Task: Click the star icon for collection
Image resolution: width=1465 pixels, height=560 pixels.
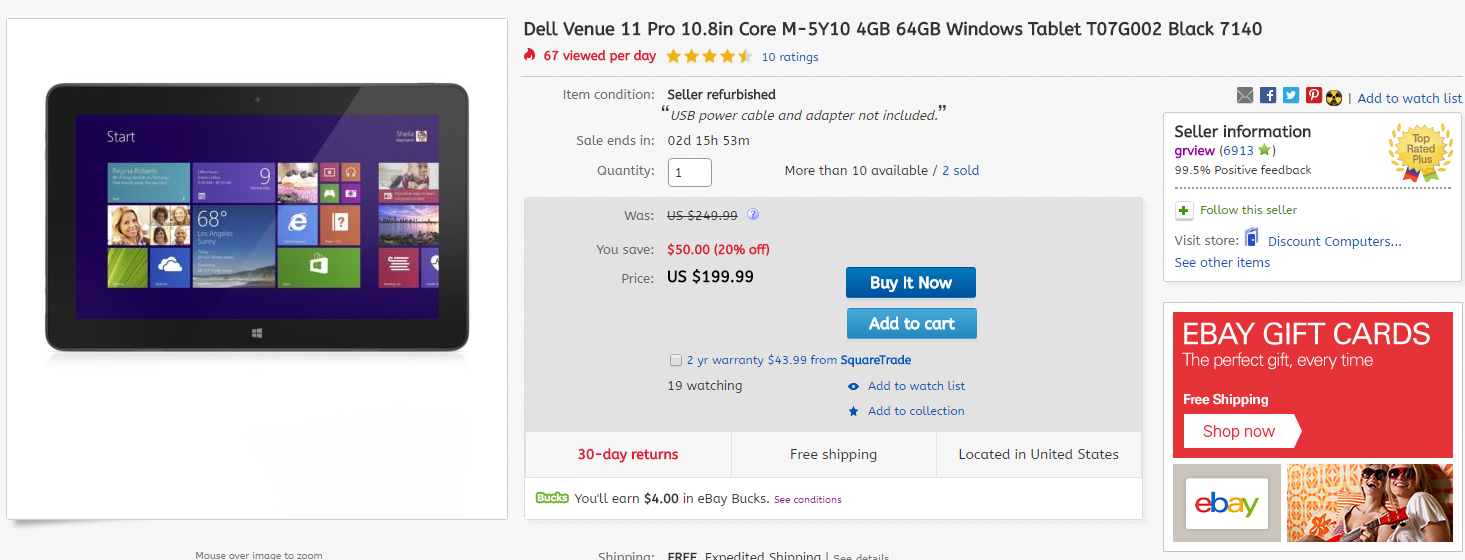Action: point(853,411)
